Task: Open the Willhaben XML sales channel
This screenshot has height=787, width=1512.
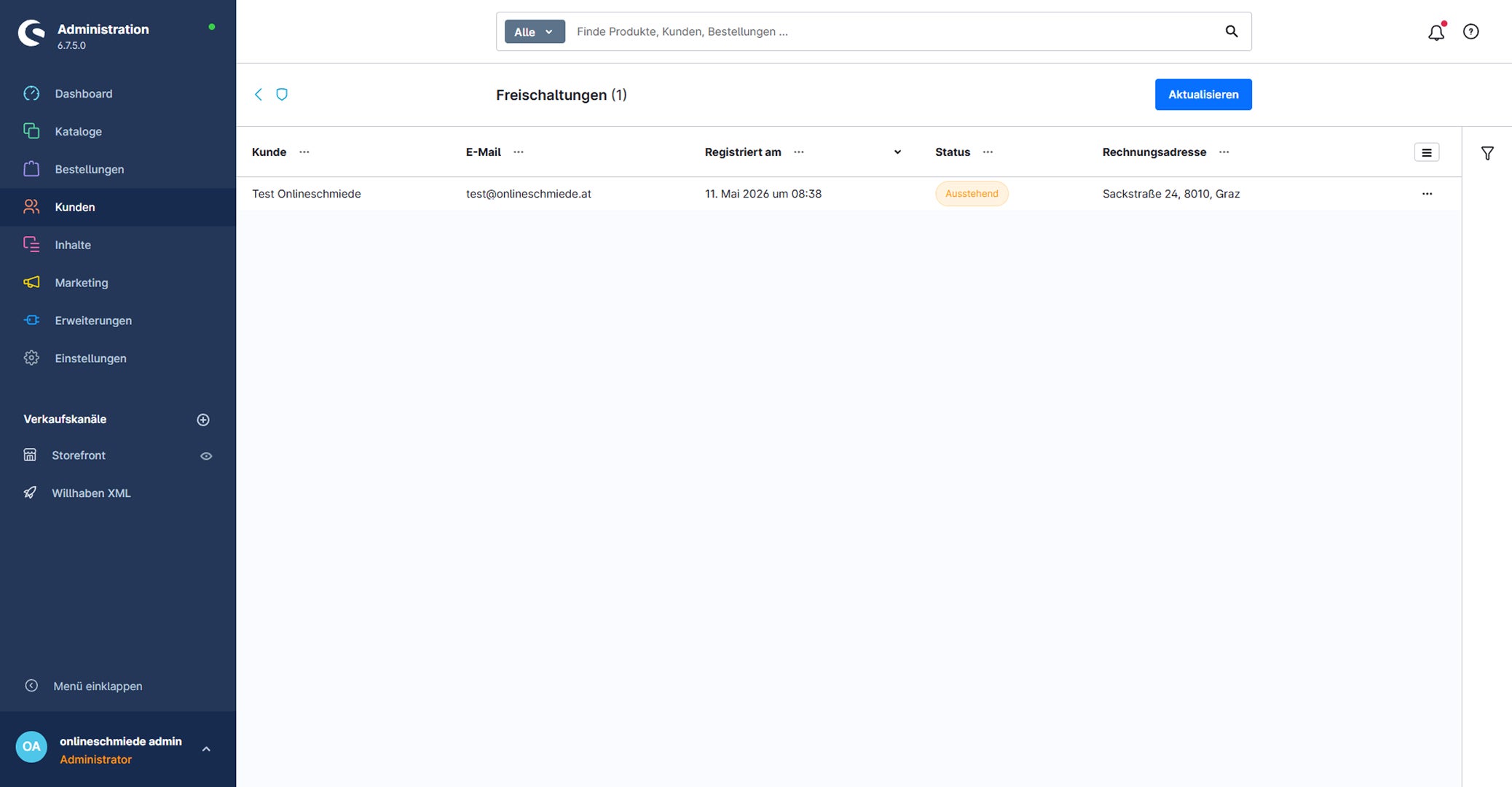Action: (91, 493)
